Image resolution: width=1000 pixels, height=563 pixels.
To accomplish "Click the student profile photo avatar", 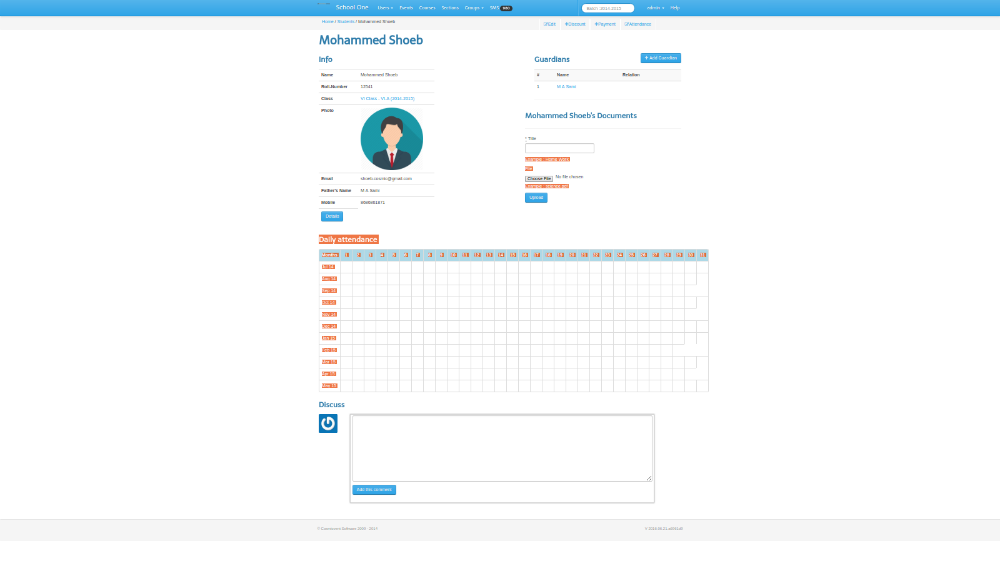I will click(x=392, y=138).
